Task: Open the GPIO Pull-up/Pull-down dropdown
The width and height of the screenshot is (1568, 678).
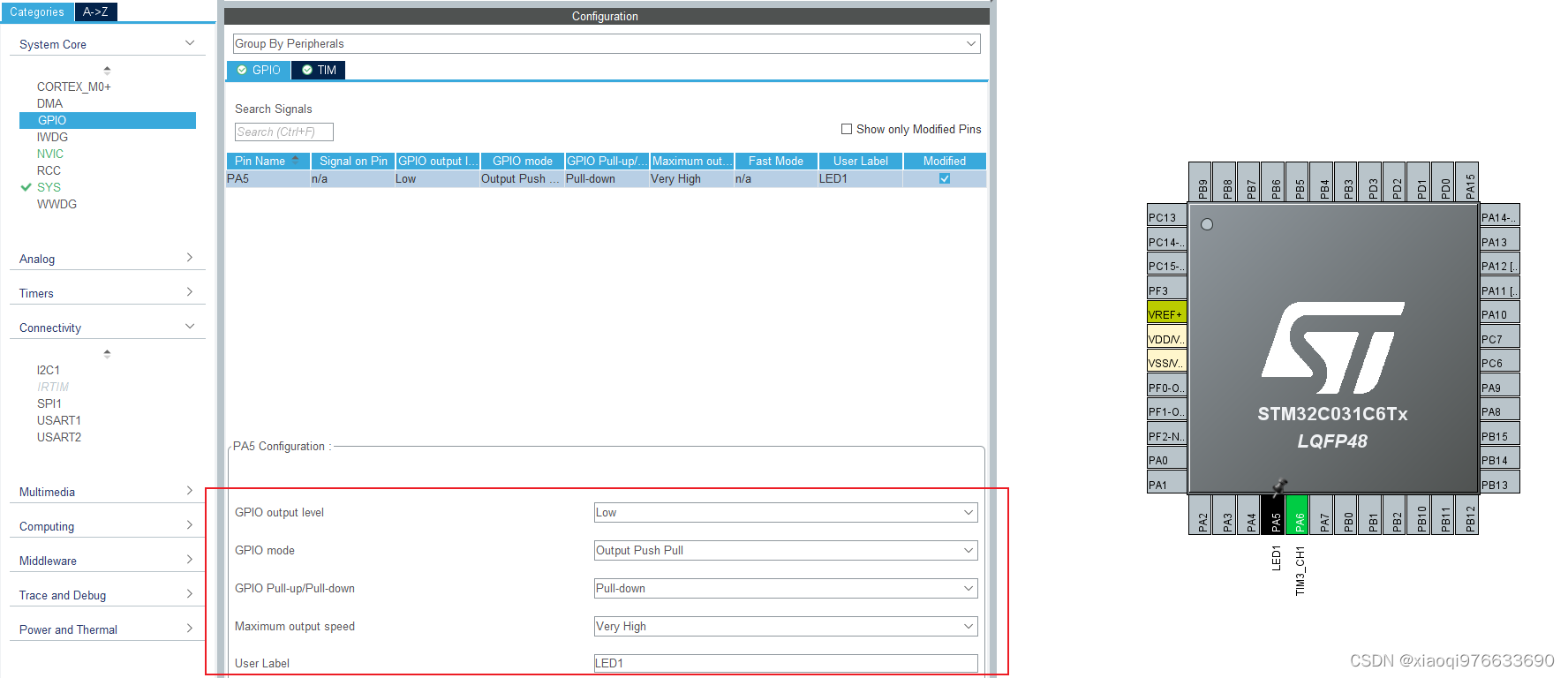Action: point(786,588)
